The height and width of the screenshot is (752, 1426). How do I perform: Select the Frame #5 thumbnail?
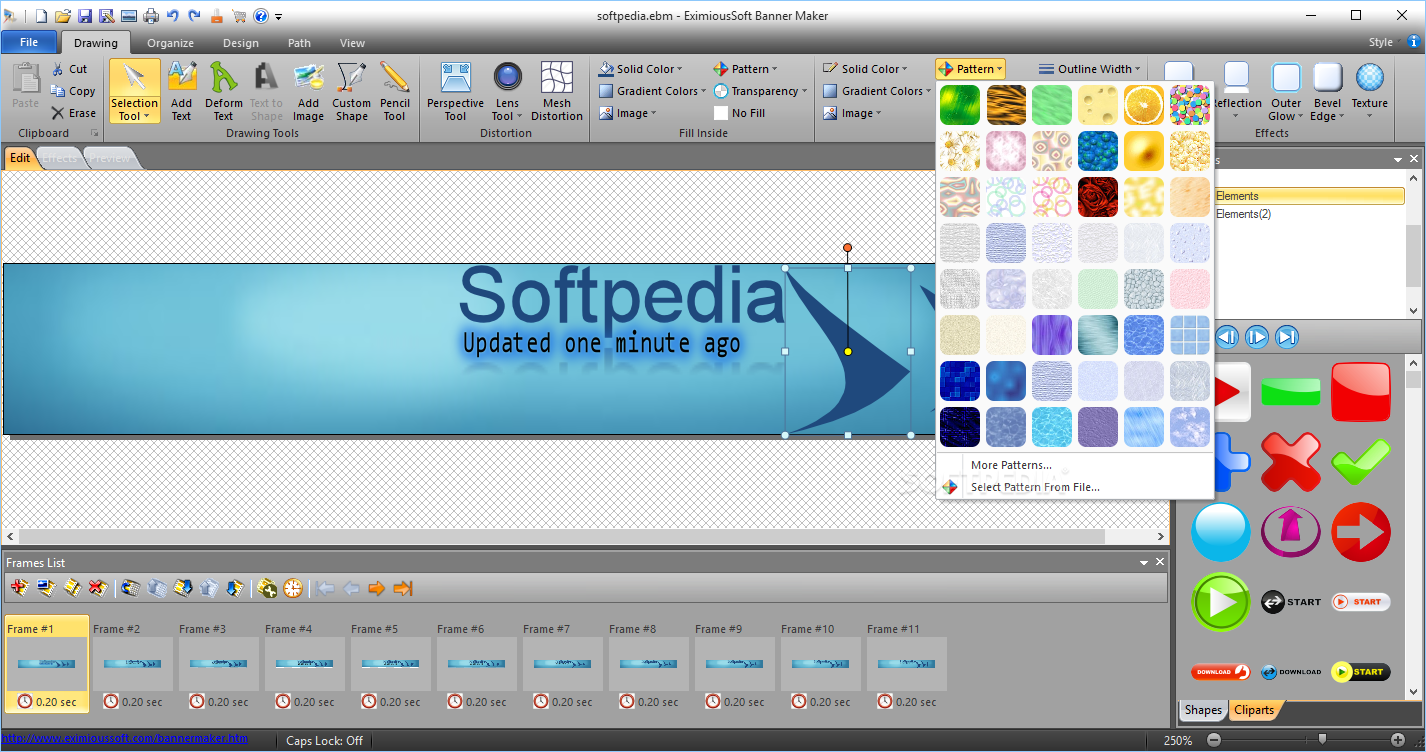click(x=391, y=664)
